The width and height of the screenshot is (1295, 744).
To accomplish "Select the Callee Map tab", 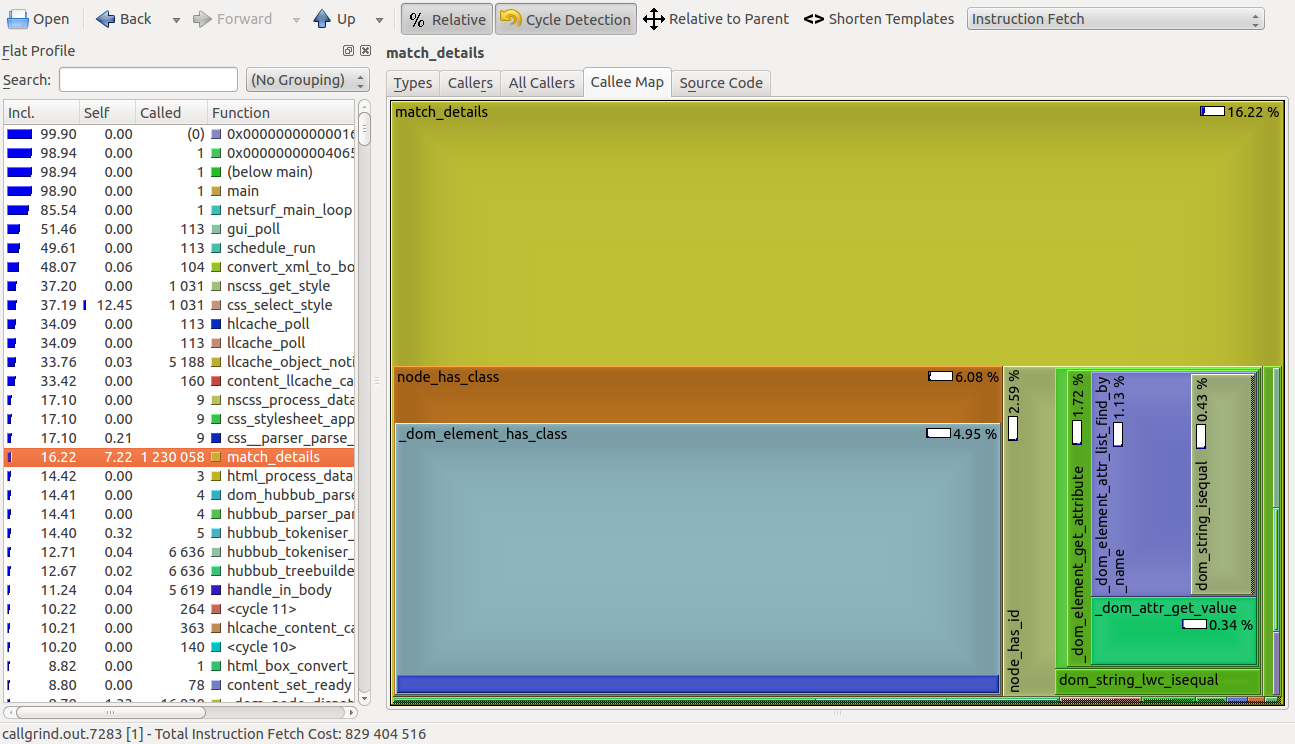I will point(627,82).
